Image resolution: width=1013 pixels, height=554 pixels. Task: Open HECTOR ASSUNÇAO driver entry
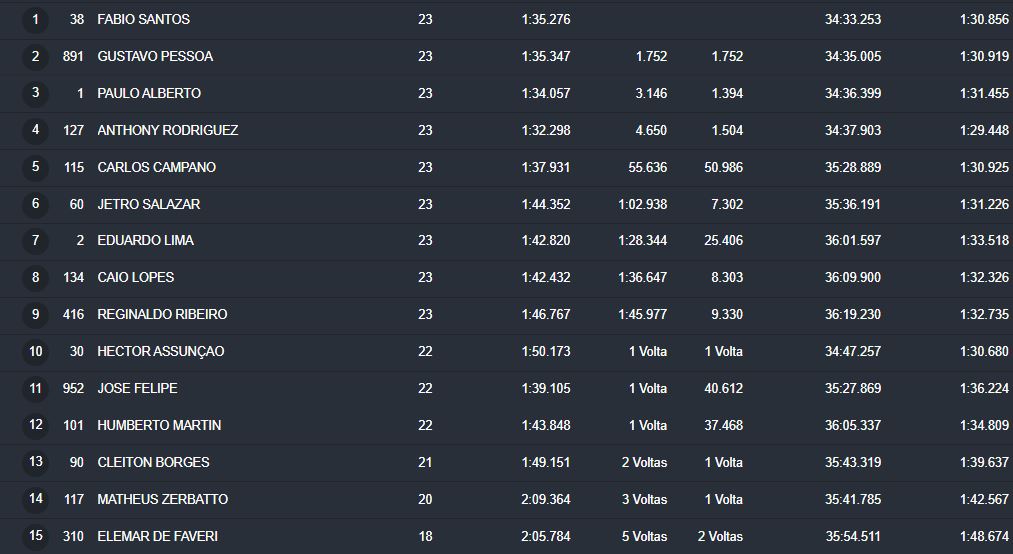point(160,351)
